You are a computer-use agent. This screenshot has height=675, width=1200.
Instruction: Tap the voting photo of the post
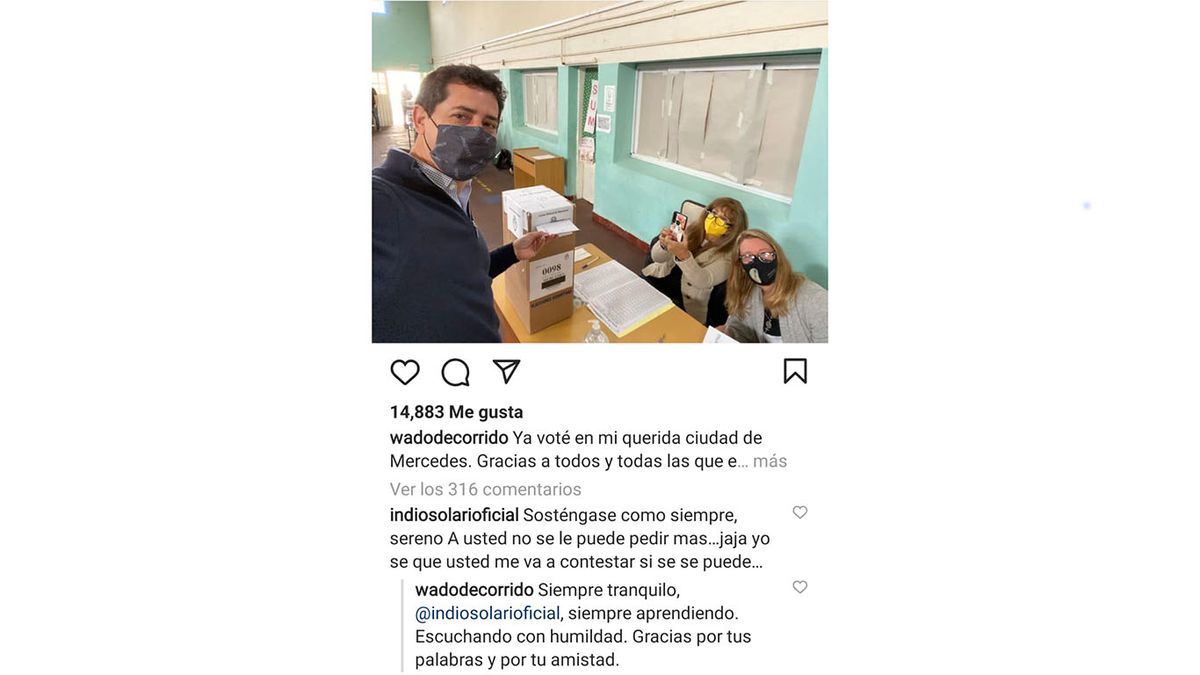(600, 172)
